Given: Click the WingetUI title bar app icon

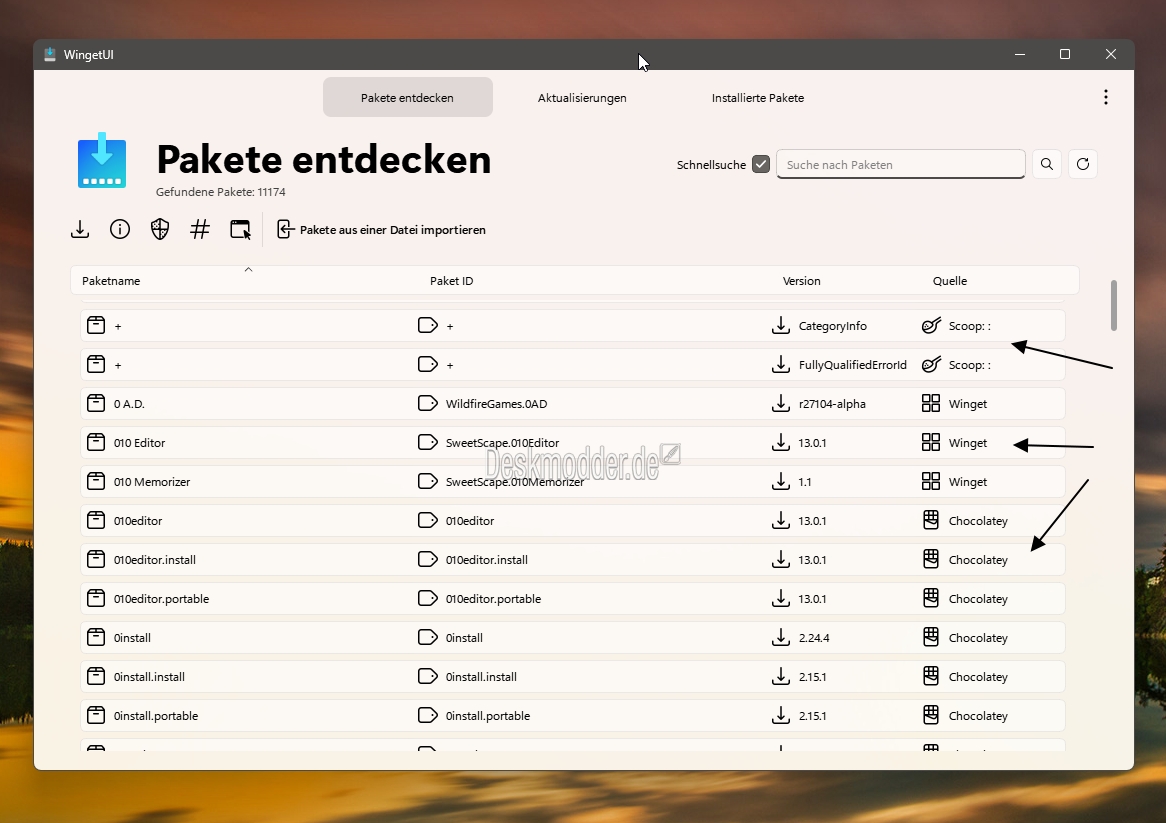Looking at the screenshot, I should point(50,54).
